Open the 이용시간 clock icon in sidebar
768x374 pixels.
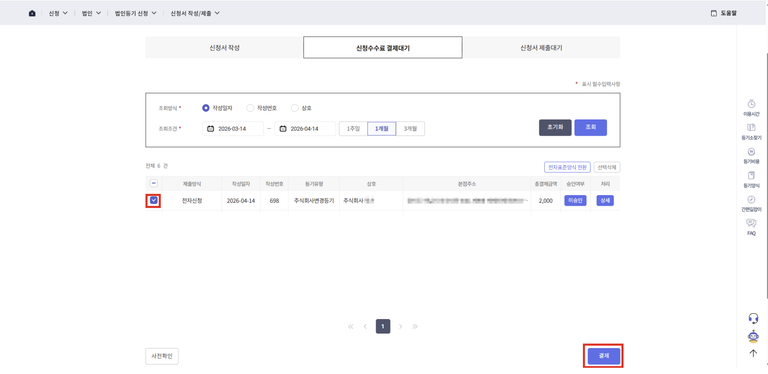click(x=751, y=104)
